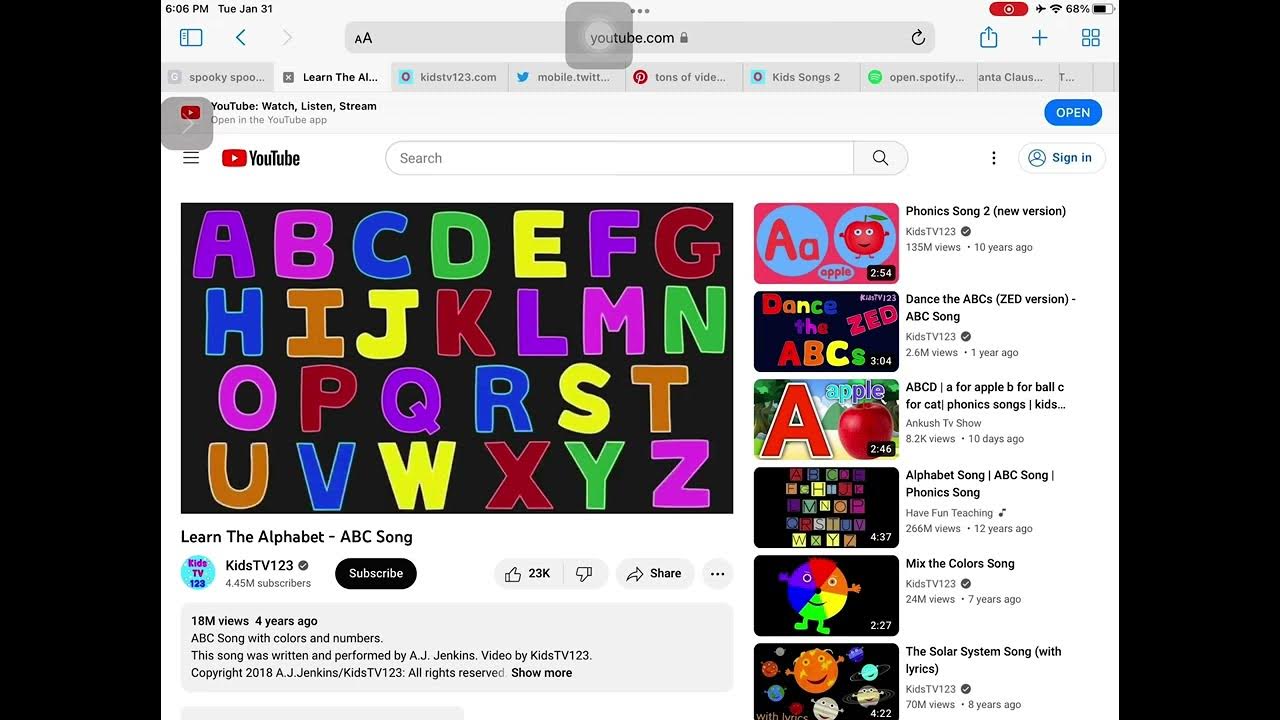Click title The Solar System Song
The image size is (1280, 720).
click(984, 660)
